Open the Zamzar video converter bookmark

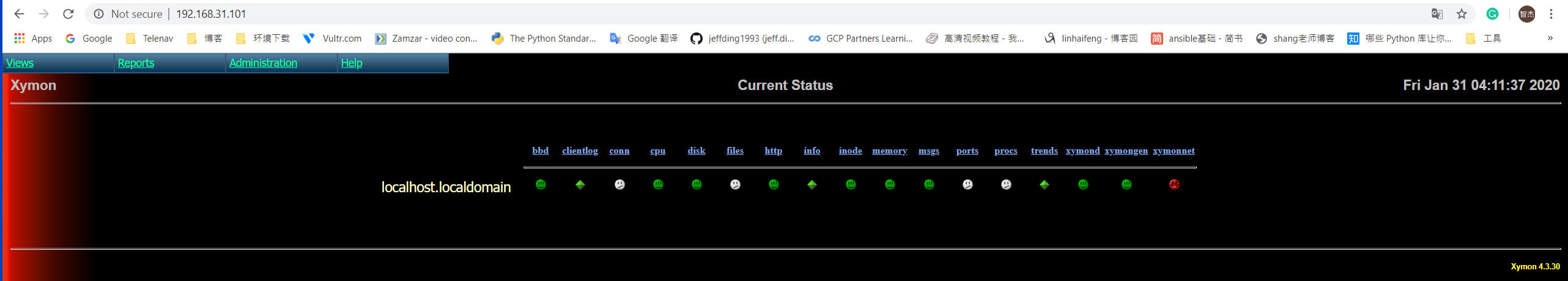426,38
